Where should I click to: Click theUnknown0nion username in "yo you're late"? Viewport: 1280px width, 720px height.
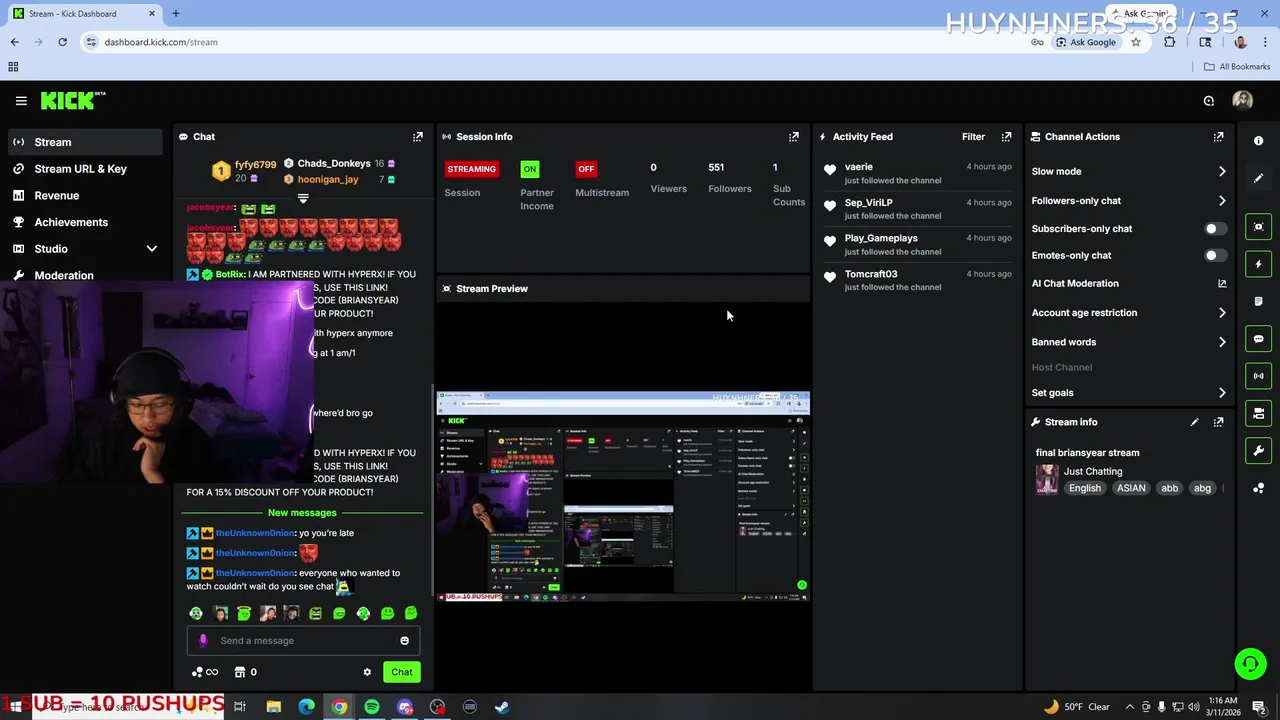[254, 533]
